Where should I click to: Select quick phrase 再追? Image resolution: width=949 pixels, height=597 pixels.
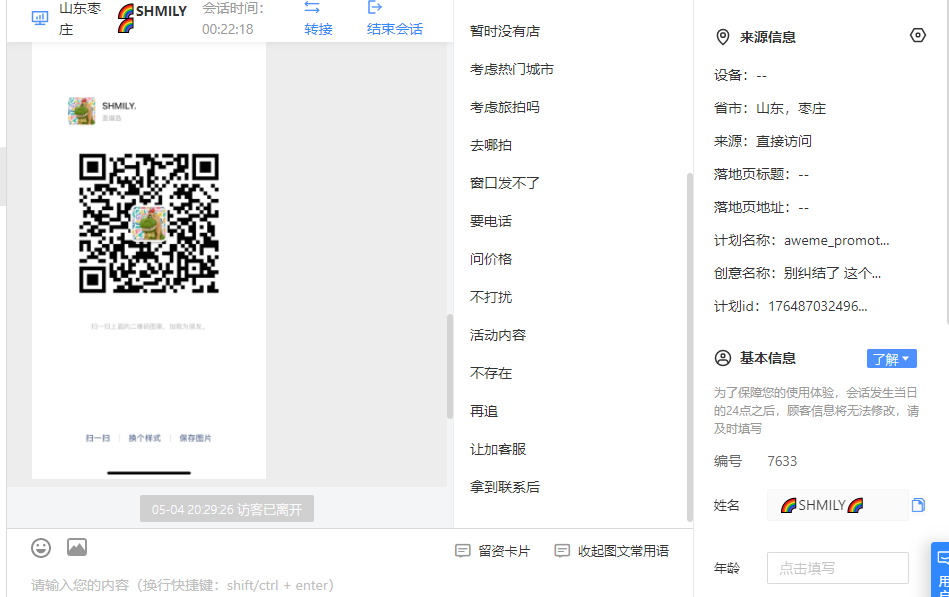[484, 411]
